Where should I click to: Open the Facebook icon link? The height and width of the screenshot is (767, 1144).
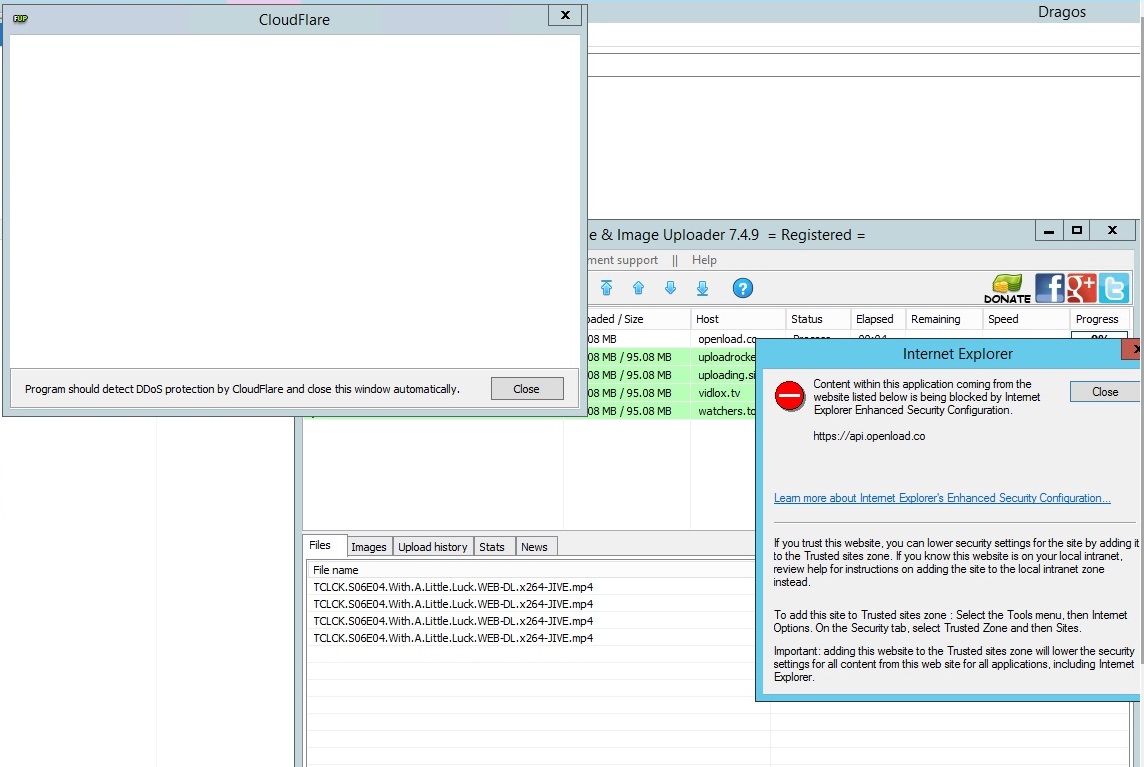[1049, 288]
